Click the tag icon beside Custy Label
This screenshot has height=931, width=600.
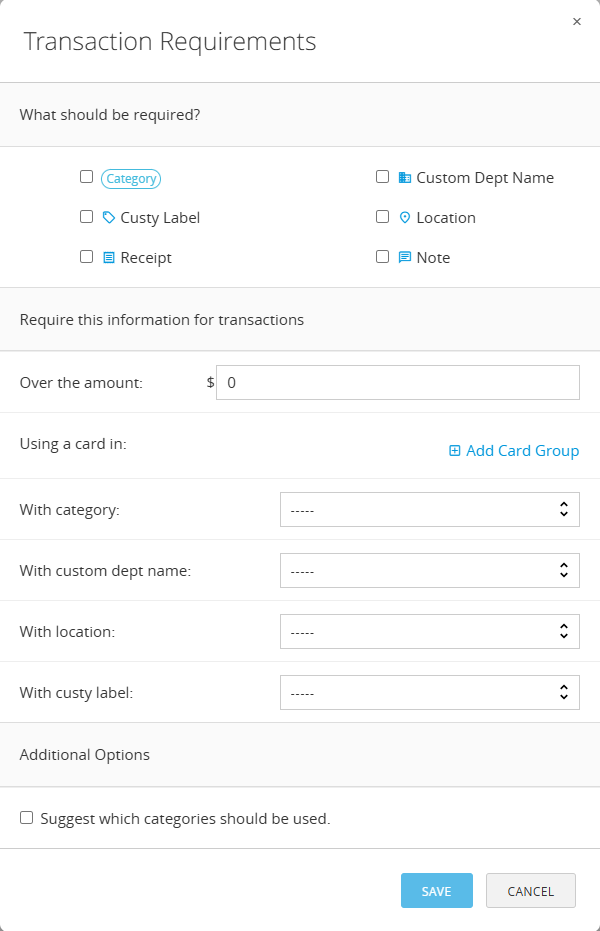point(109,217)
